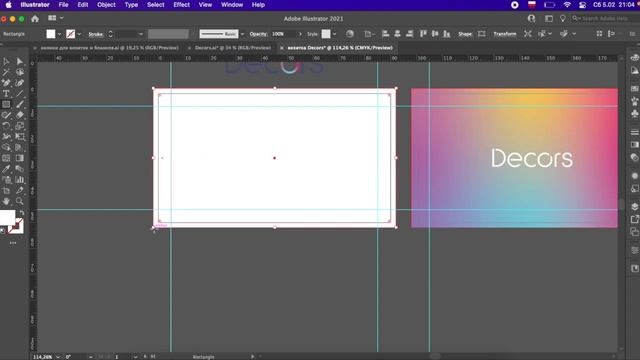Select the Gradient tool
640x360 pixels.
pos(19,158)
